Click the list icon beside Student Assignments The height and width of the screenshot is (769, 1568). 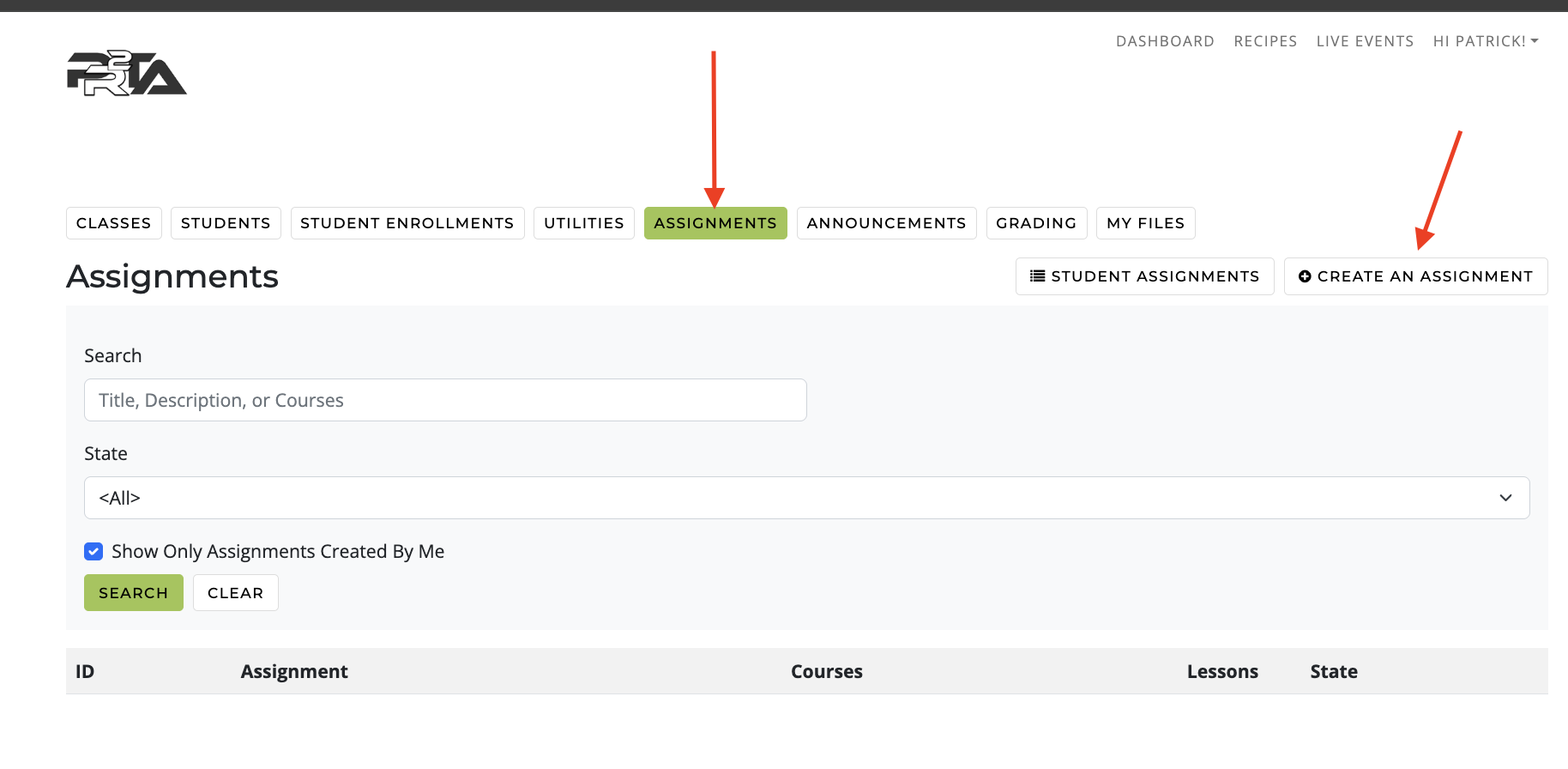click(x=1038, y=276)
